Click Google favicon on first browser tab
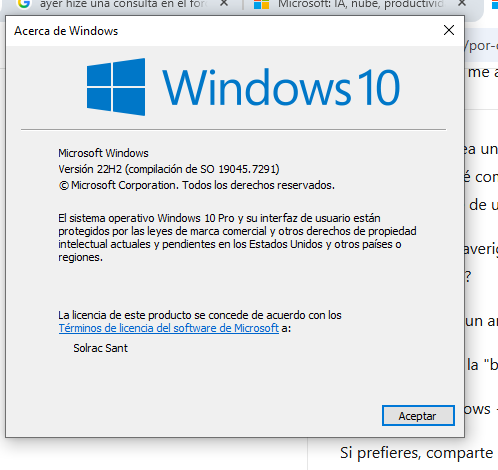Screen dimensions: 498x470 point(24,4)
